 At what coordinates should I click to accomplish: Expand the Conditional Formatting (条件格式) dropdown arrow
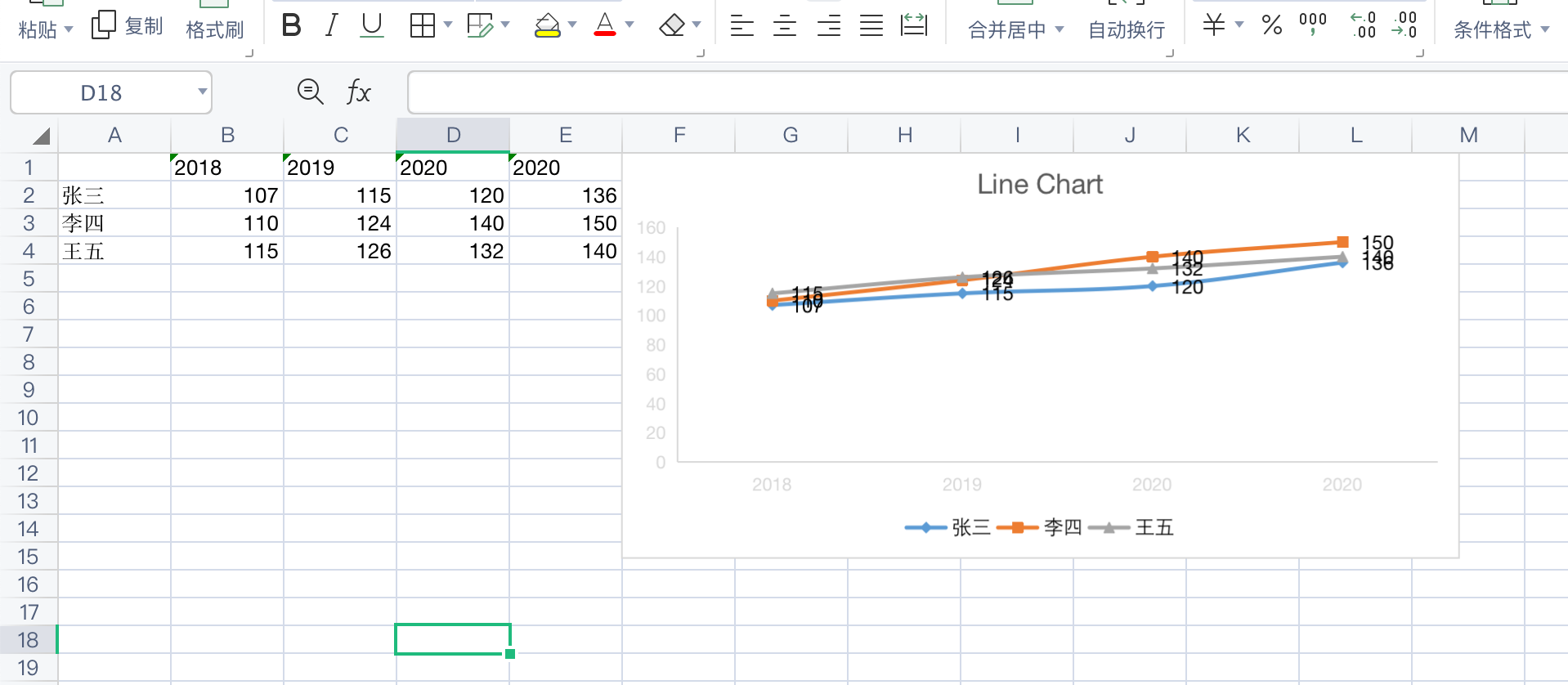coord(1545,29)
